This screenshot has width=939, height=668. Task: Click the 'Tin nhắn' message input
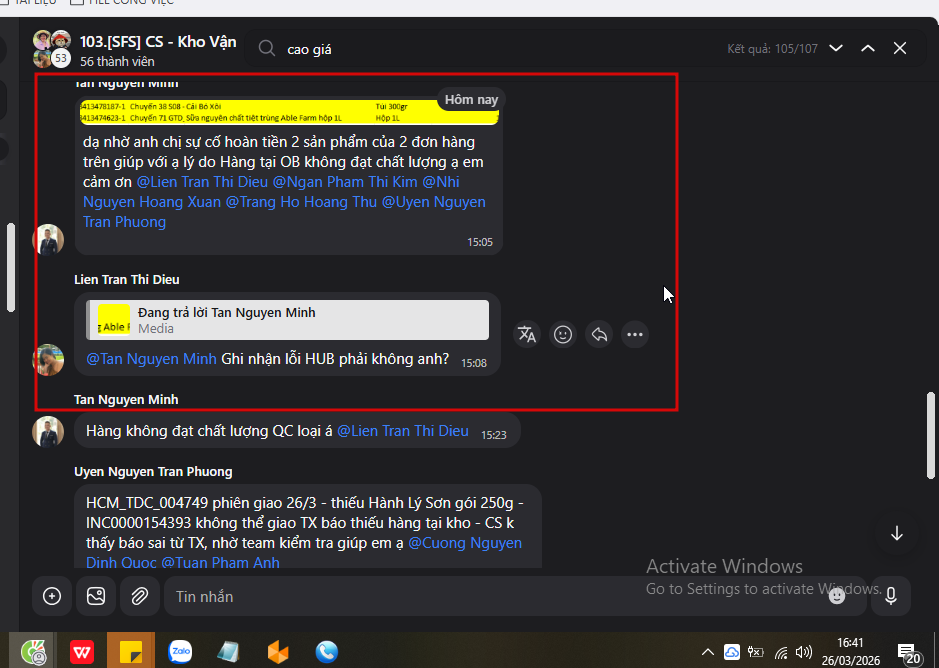click(x=515, y=596)
